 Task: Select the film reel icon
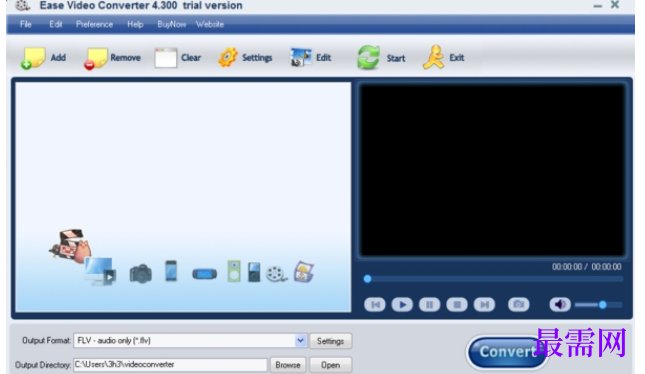pos(276,274)
